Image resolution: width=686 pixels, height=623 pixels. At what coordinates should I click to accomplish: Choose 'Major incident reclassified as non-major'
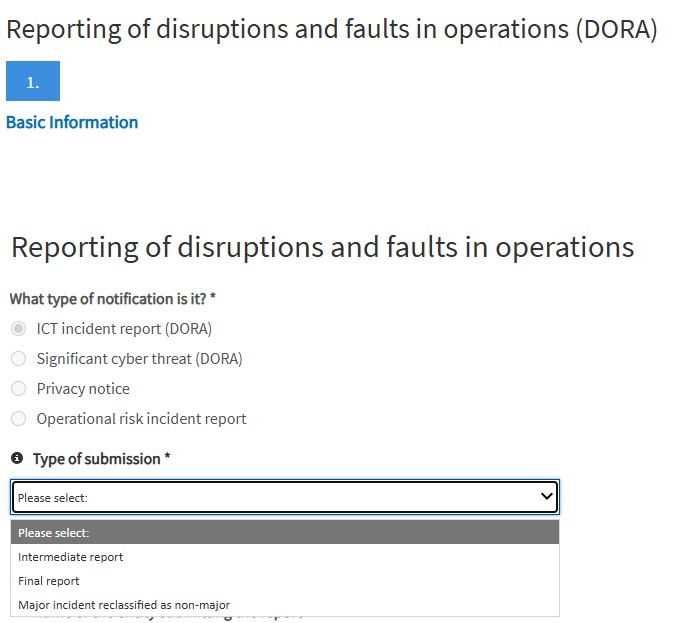[x=124, y=605]
